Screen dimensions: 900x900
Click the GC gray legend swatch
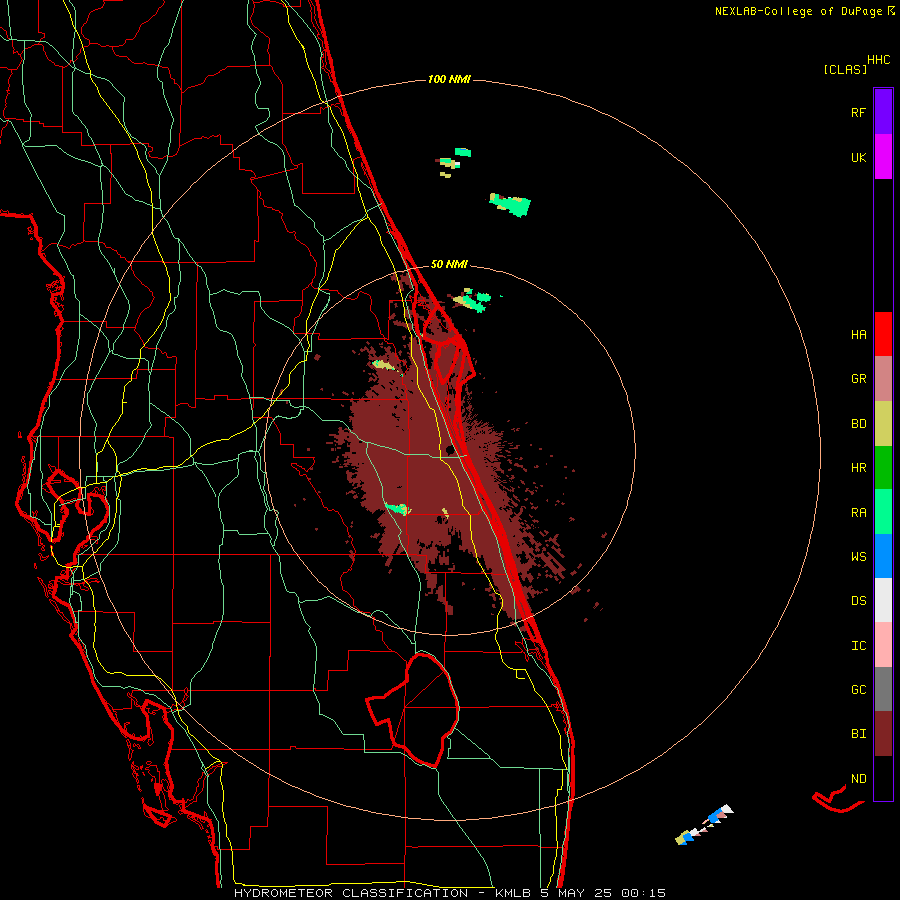[883, 689]
